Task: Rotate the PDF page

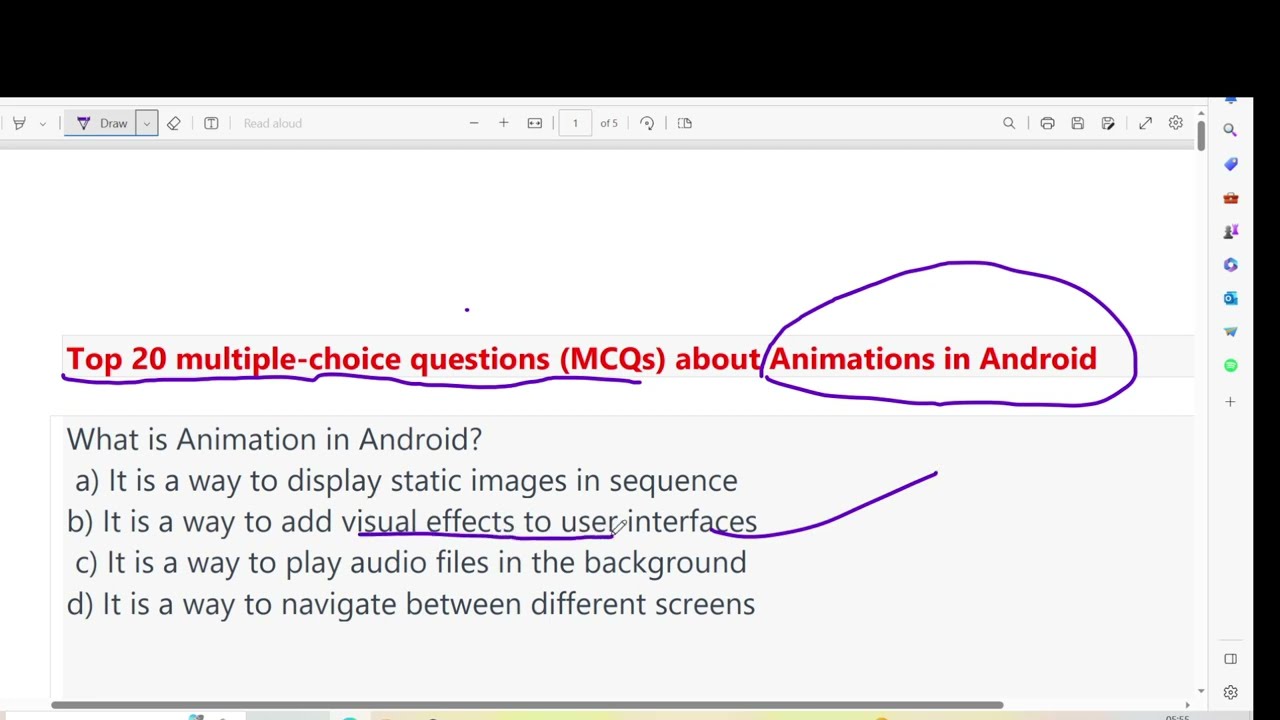Action: (647, 123)
